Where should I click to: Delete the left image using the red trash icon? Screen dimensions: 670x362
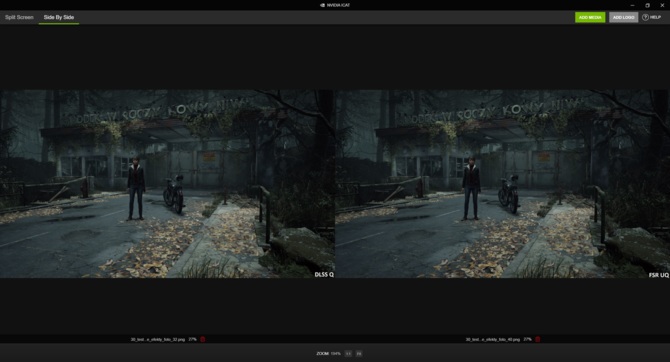coord(203,339)
